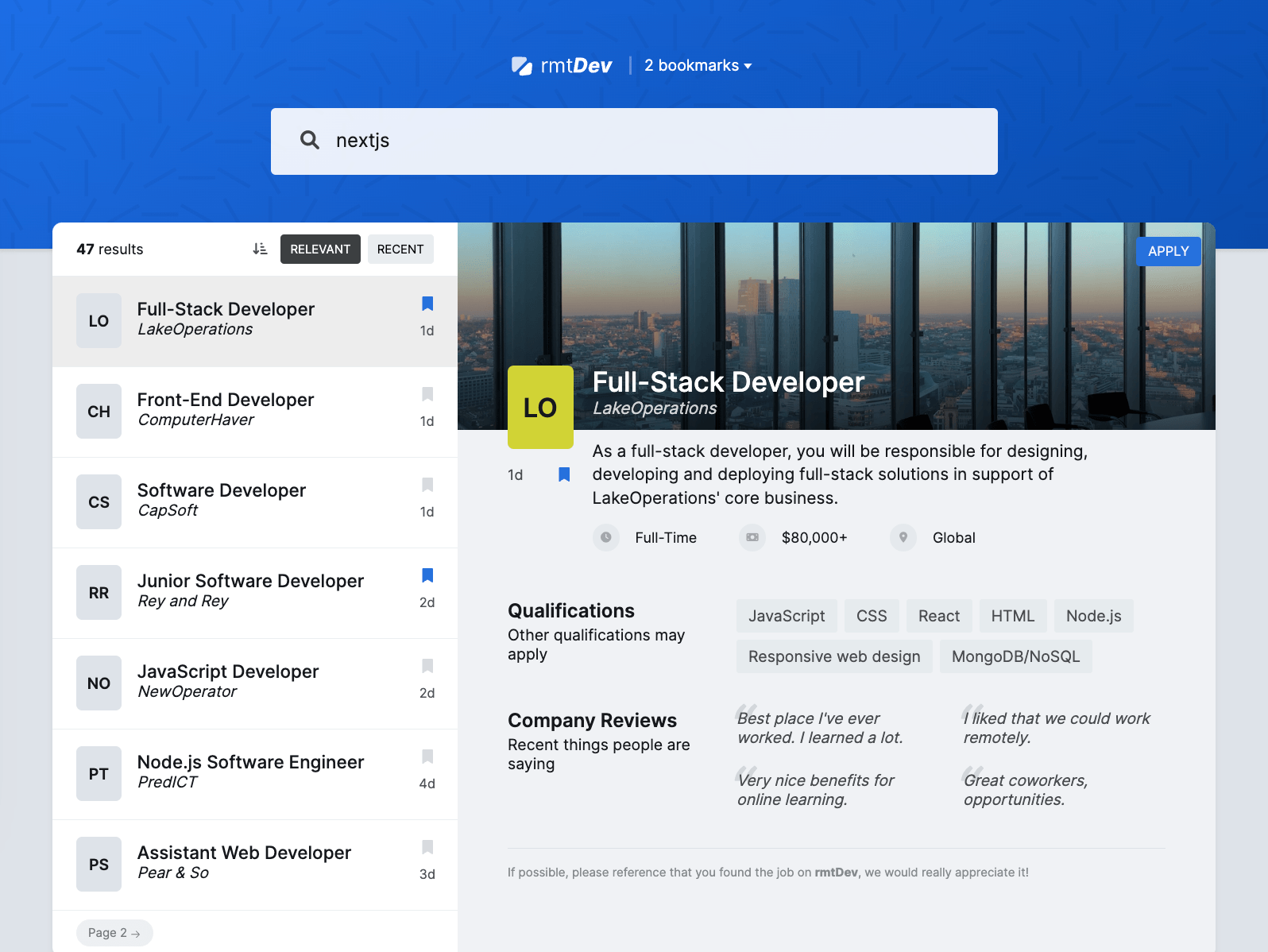1268x952 pixels.
Task: Click the LO badge in Full-Stack Developer row
Action: 99,321
